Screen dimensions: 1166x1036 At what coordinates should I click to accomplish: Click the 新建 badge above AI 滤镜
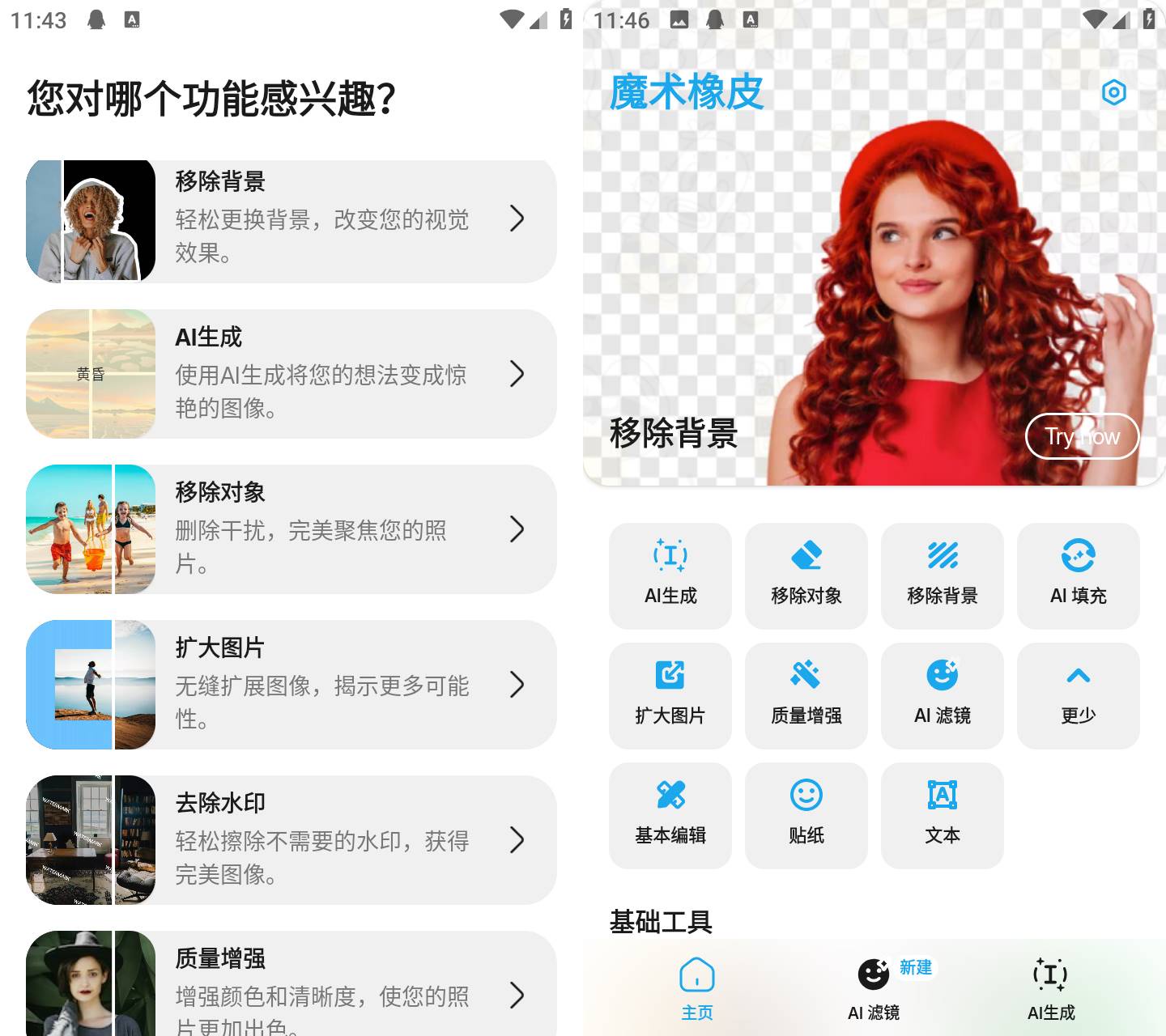[x=915, y=968]
